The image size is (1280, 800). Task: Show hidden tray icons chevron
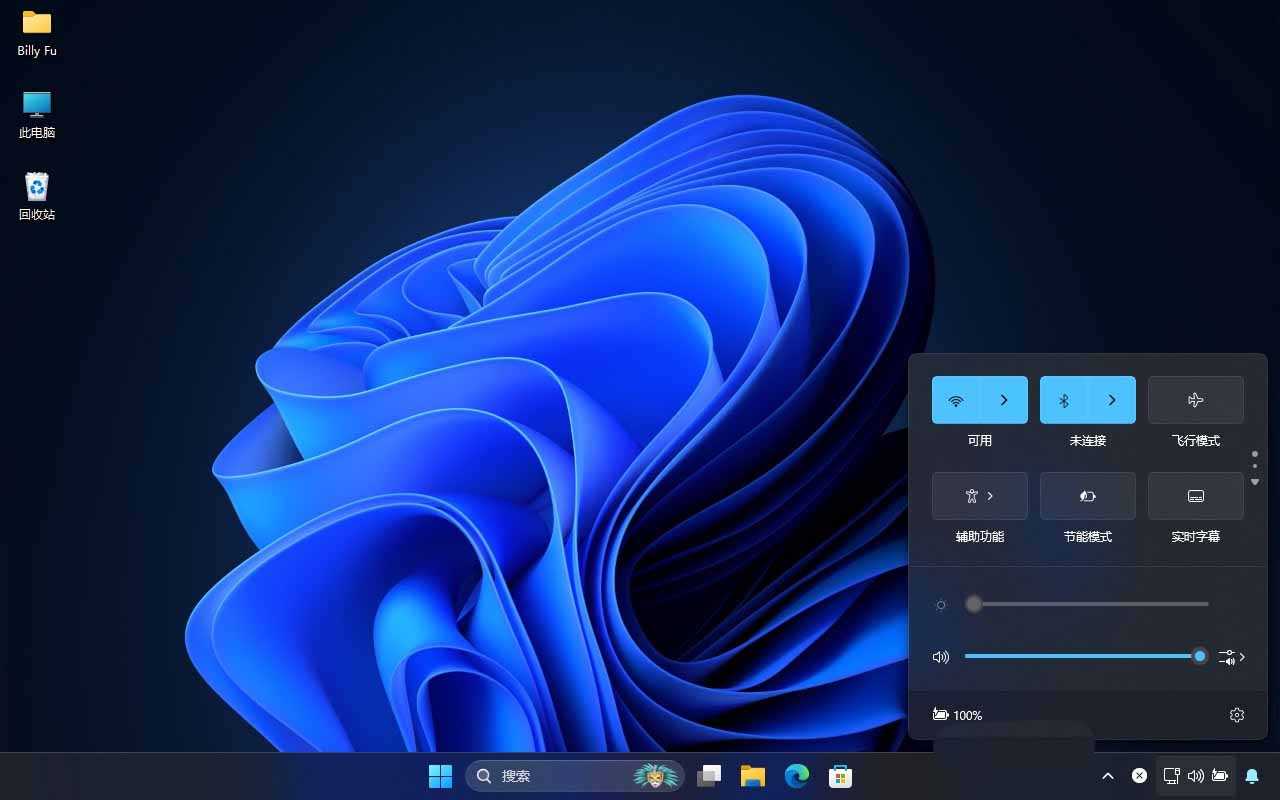(1108, 776)
